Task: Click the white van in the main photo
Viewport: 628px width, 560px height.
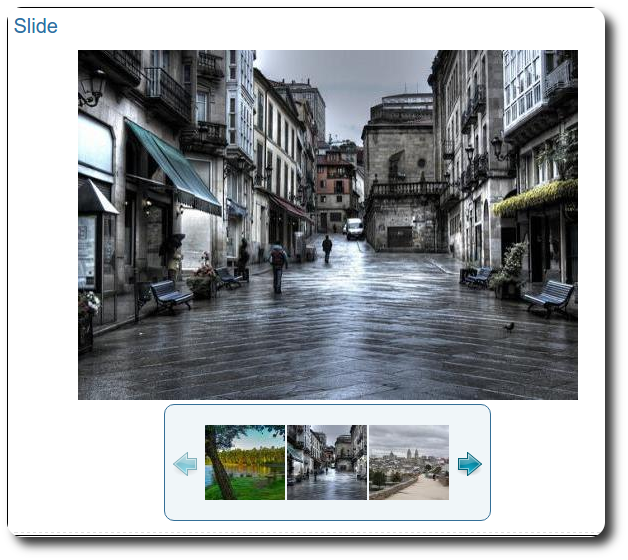Action: (x=354, y=228)
